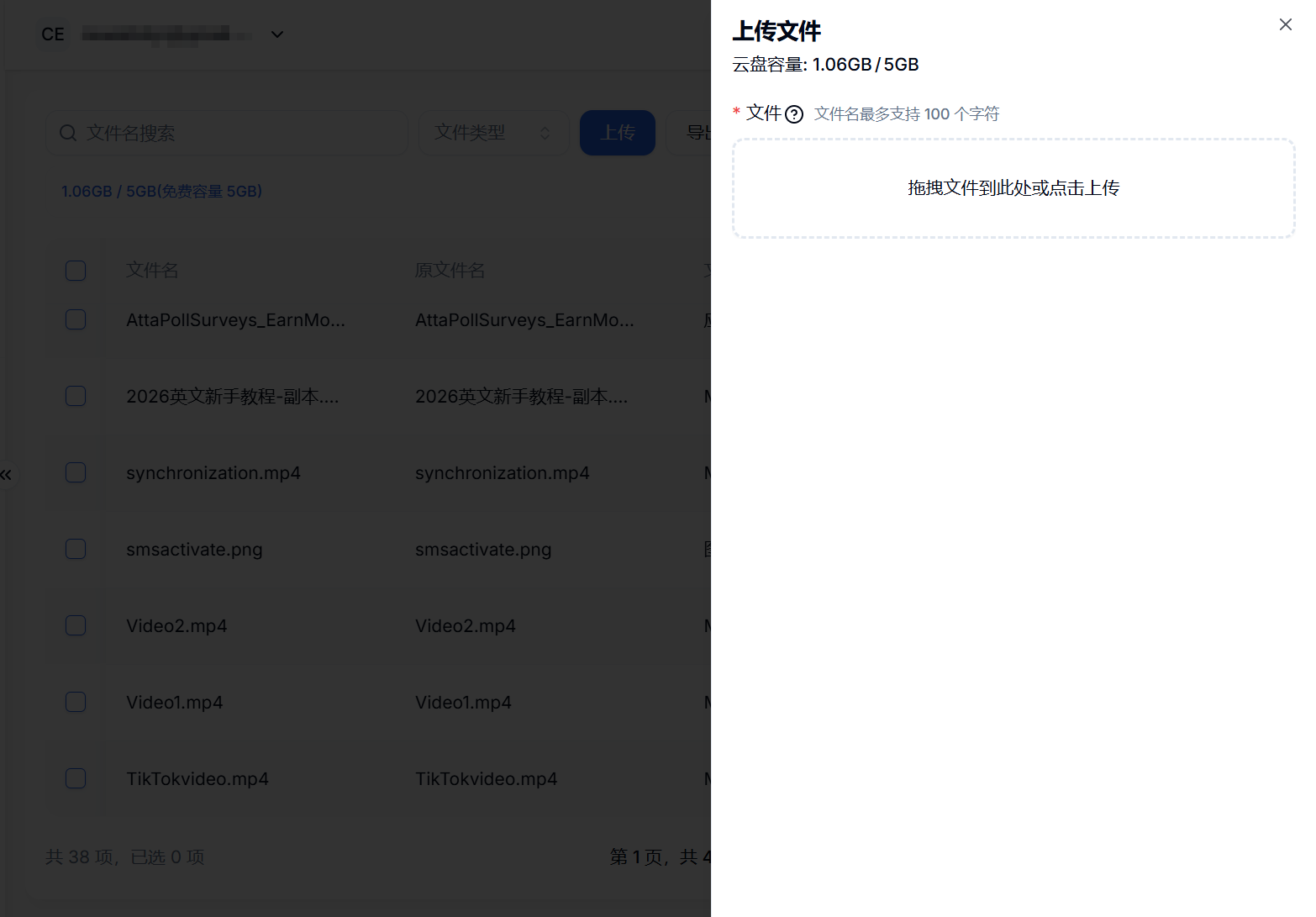The image size is (1316, 917).
Task: Click TikTokvideo.mp4 in file name column
Action: pos(197,779)
